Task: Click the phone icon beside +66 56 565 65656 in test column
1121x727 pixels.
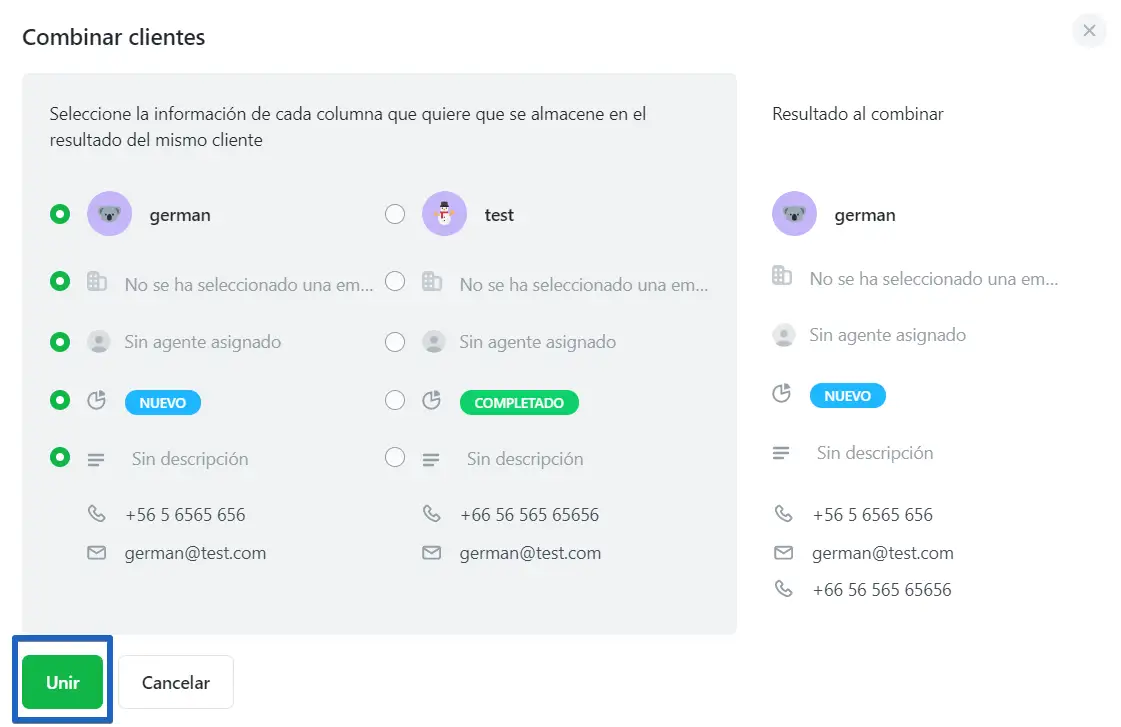Action: coord(432,513)
